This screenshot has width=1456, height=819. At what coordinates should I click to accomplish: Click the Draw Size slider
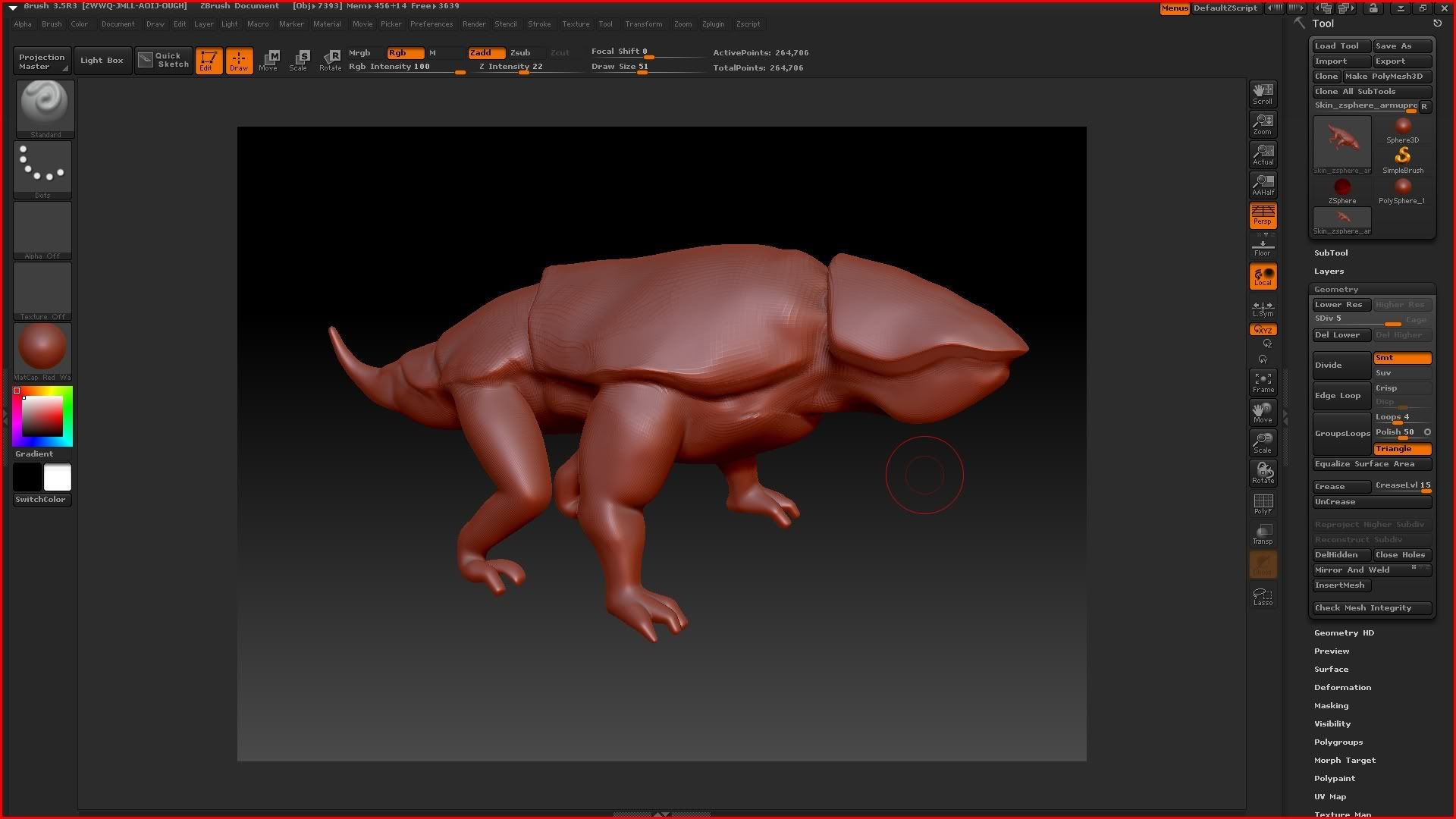point(647,67)
